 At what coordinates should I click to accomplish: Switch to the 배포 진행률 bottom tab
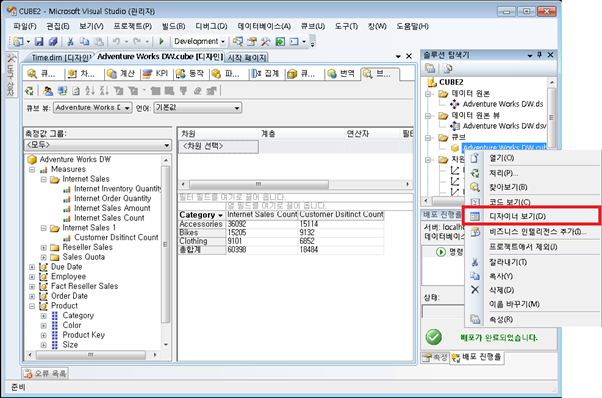click(x=476, y=357)
